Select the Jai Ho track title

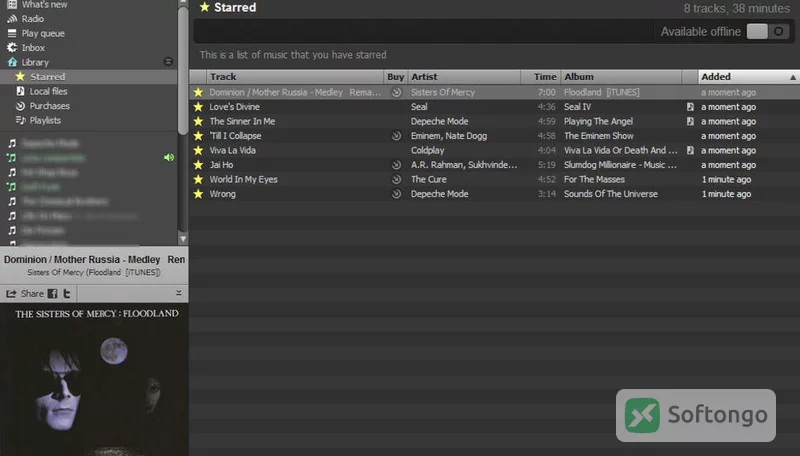(x=221, y=165)
